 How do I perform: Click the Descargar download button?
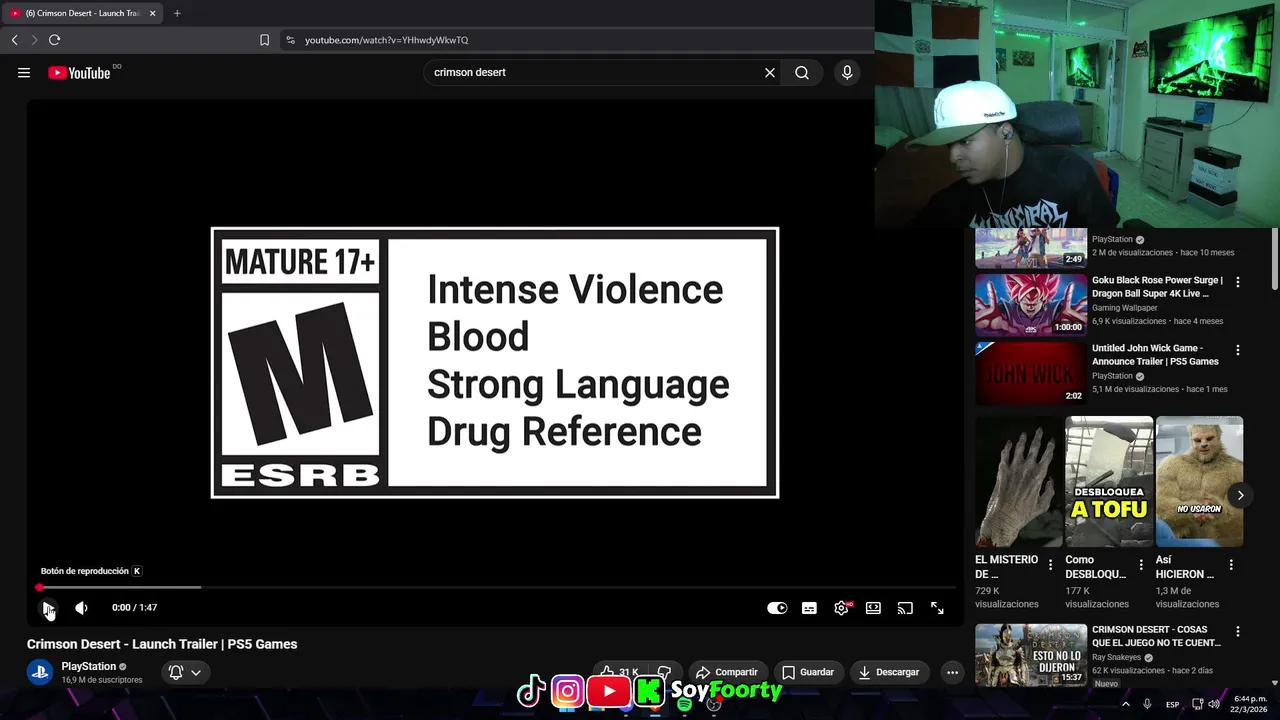[889, 672]
